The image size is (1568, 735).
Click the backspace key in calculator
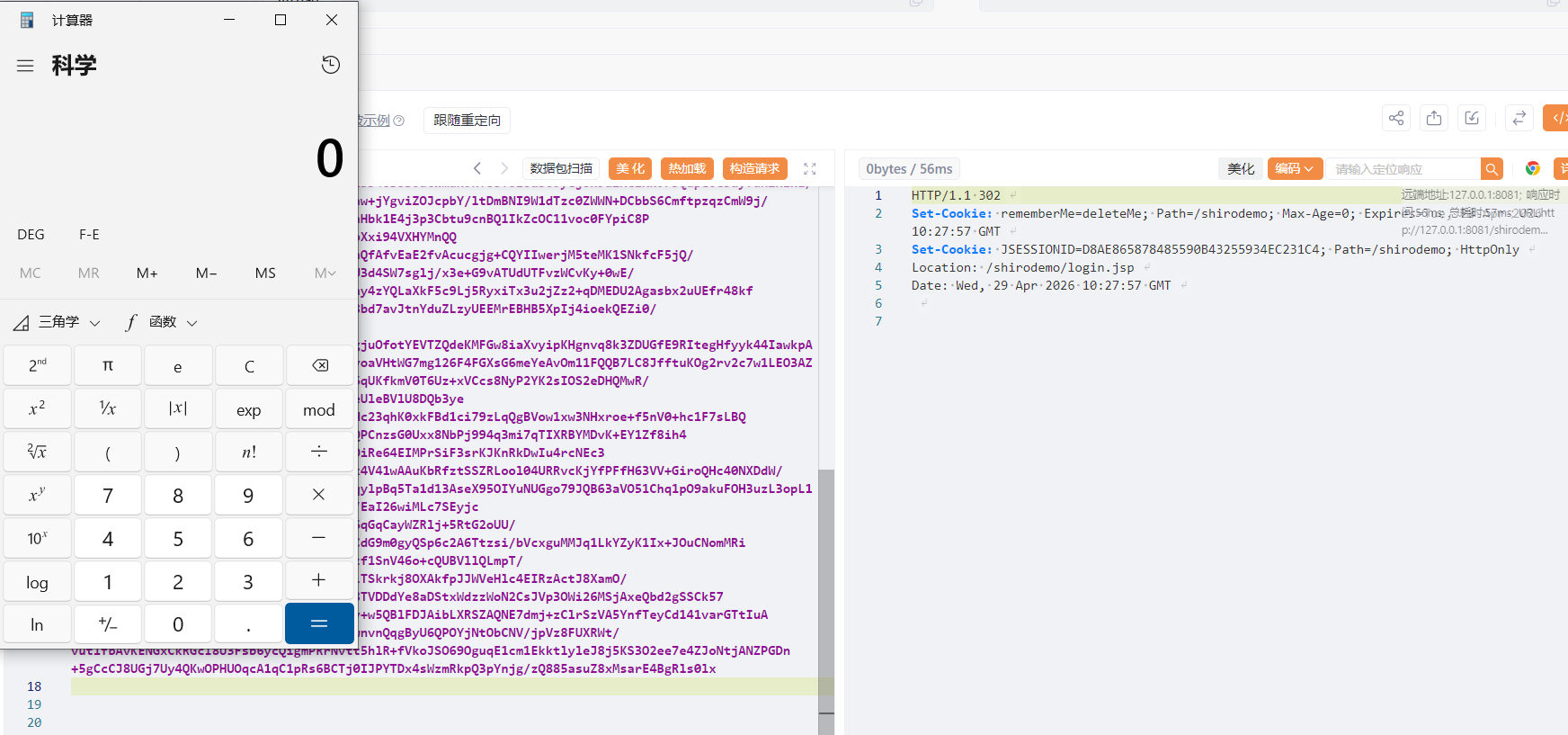[x=319, y=365]
